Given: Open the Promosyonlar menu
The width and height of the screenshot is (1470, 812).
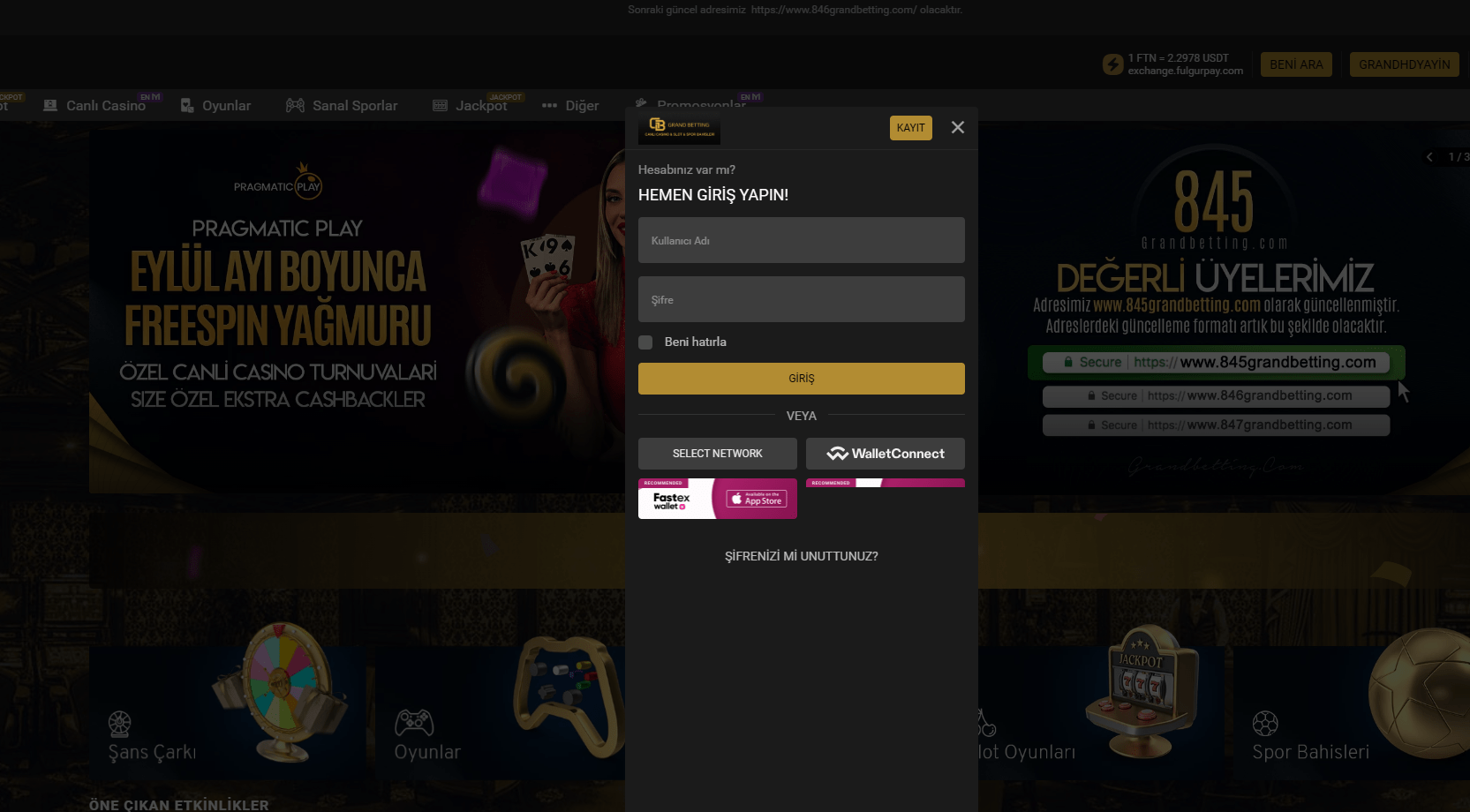Looking at the screenshot, I should click(700, 105).
